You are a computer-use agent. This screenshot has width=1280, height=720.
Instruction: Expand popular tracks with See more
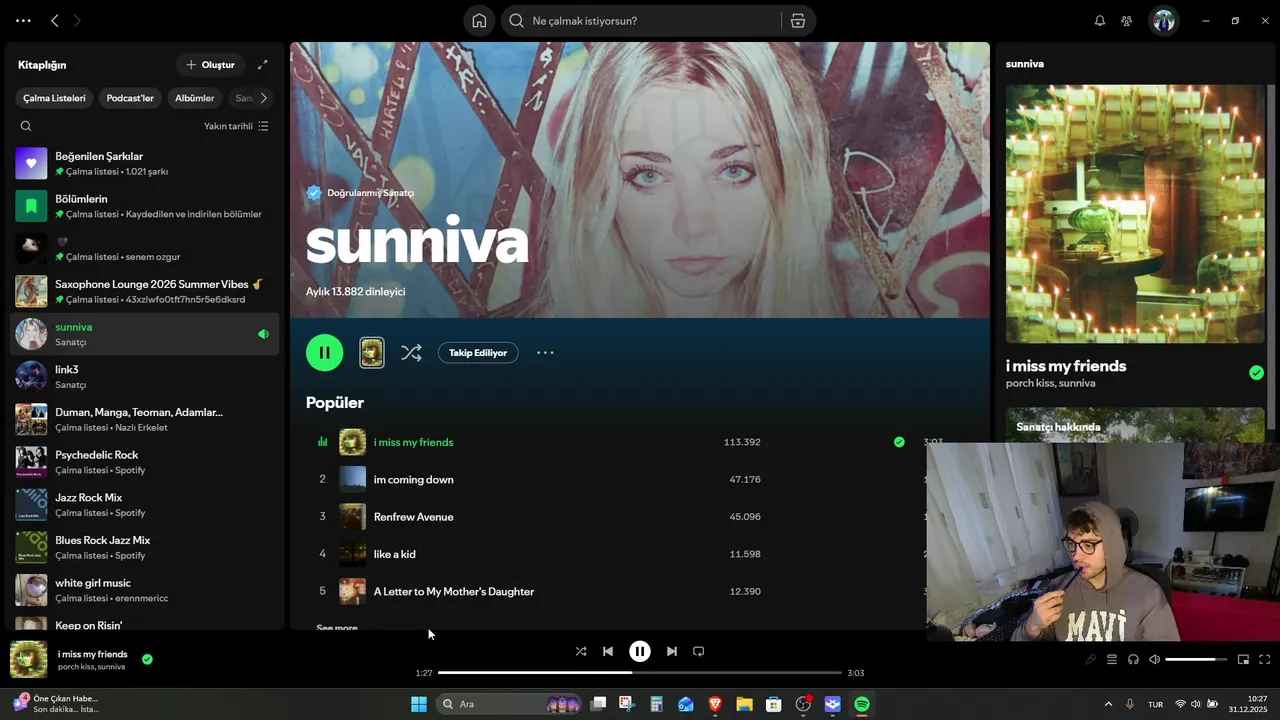(337, 628)
